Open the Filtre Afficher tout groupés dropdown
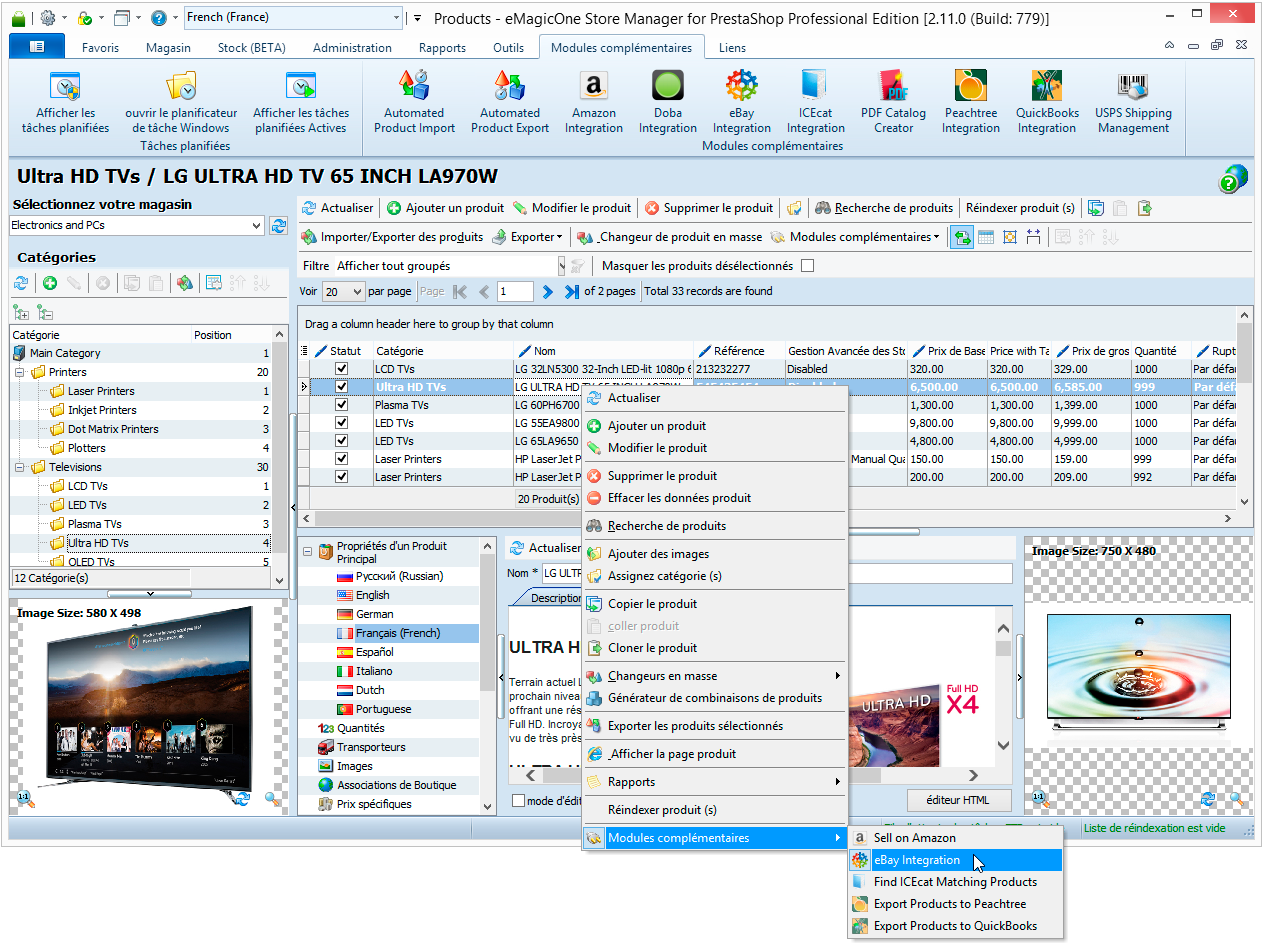1263x945 pixels. (x=561, y=266)
